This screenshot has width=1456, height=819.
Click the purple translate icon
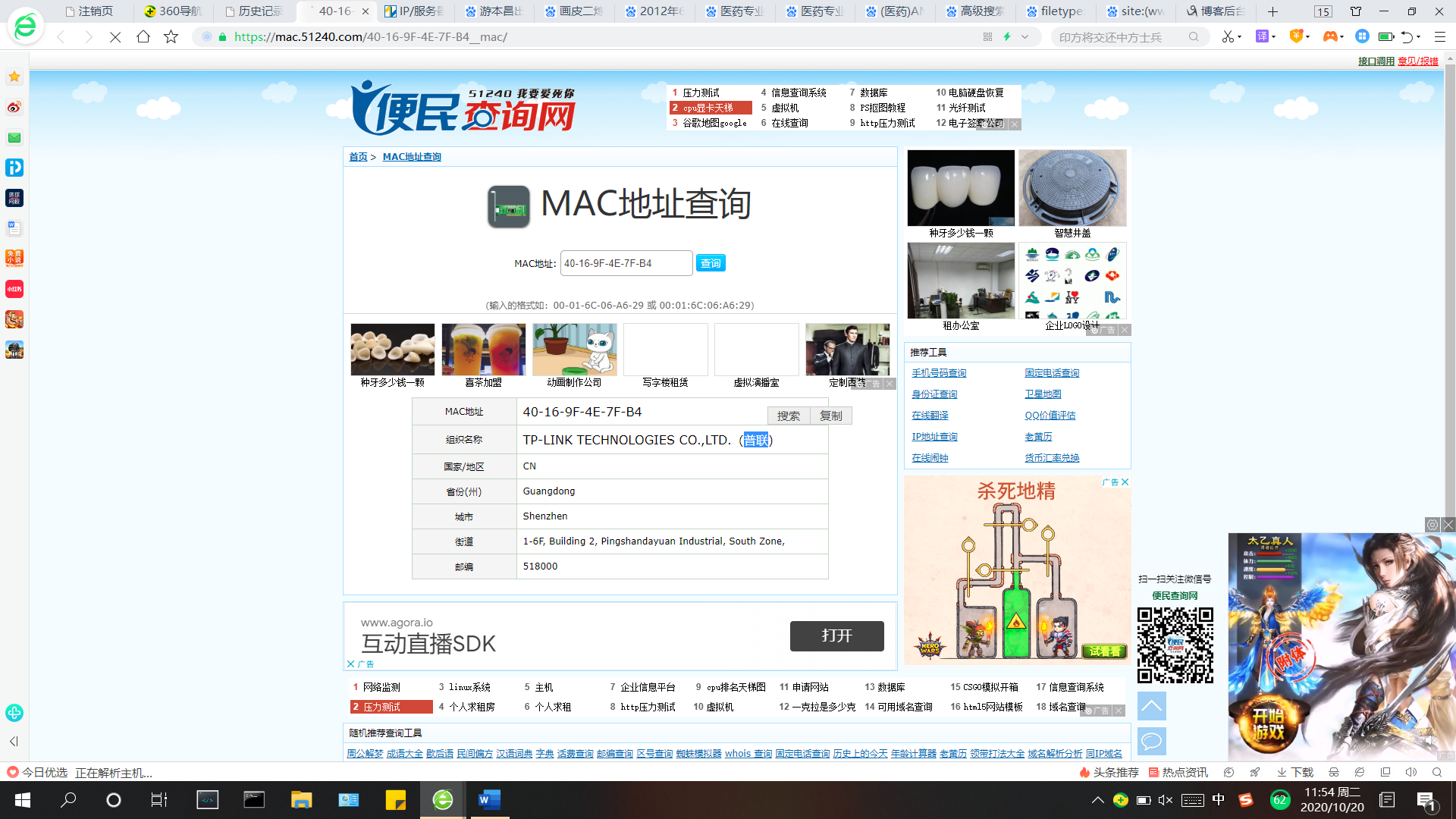pyautogui.click(x=1262, y=36)
